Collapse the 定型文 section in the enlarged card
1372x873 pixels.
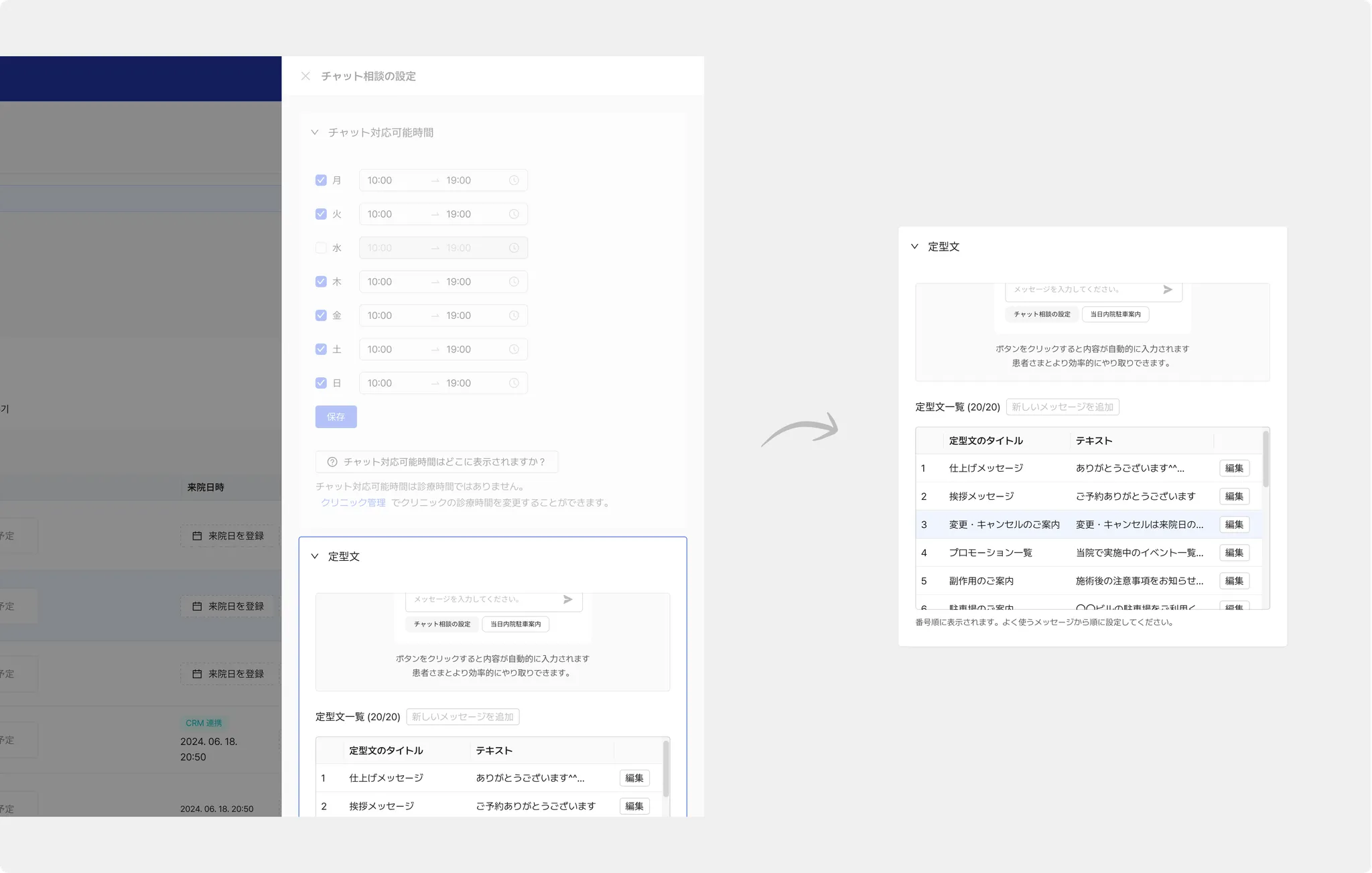[914, 247]
